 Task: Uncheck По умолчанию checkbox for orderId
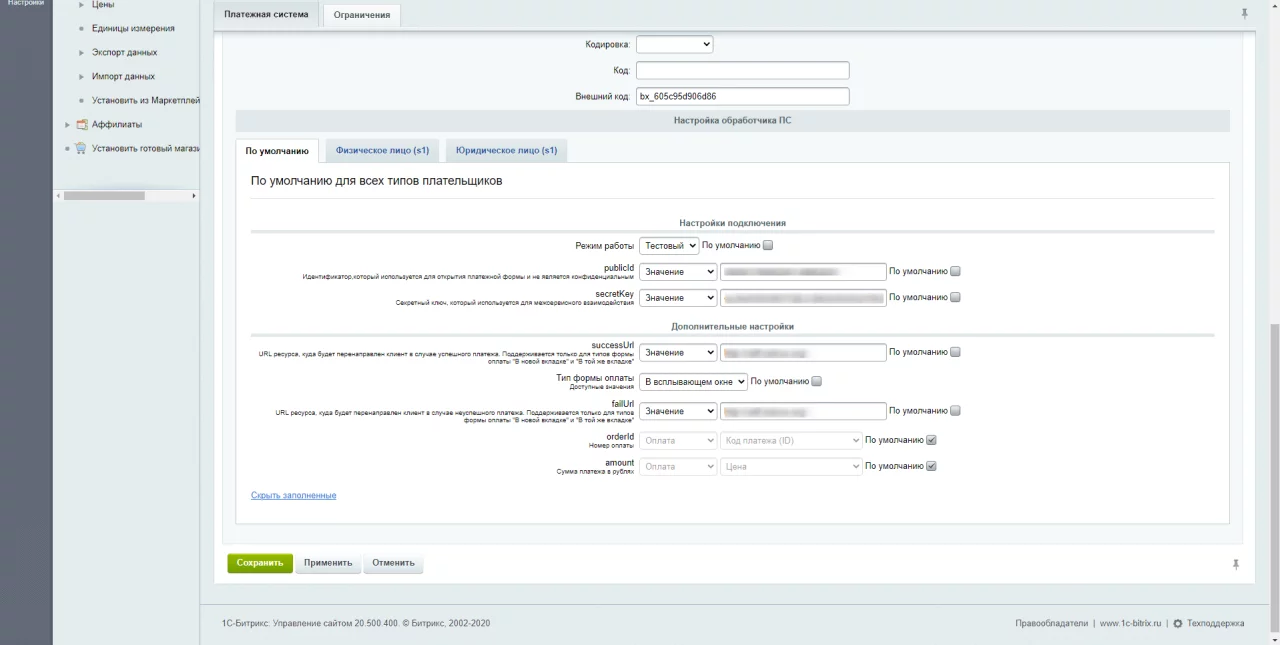931,440
